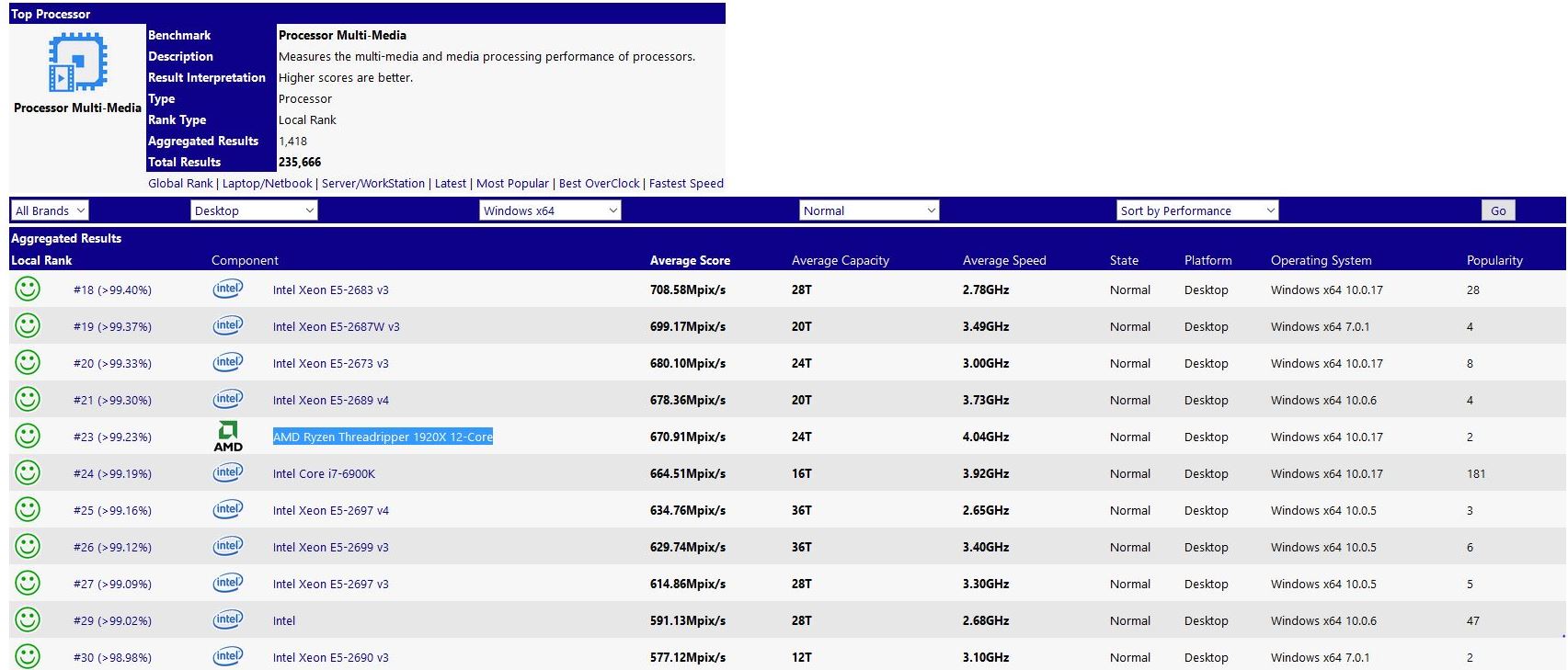1568x670 pixels.
Task: Click the Intel logo beside Xeon E5-2689 v4
Action: click(228, 399)
